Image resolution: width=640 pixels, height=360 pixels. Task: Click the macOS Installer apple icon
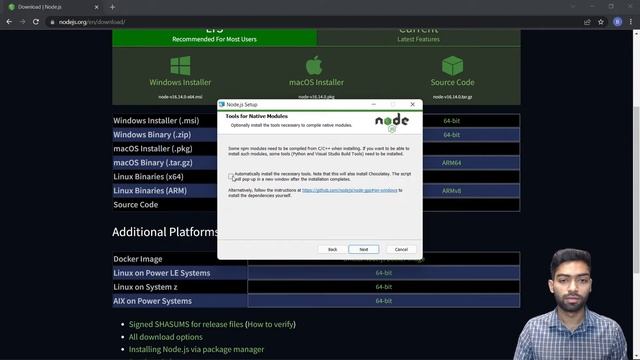pyautogui.click(x=314, y=65)
